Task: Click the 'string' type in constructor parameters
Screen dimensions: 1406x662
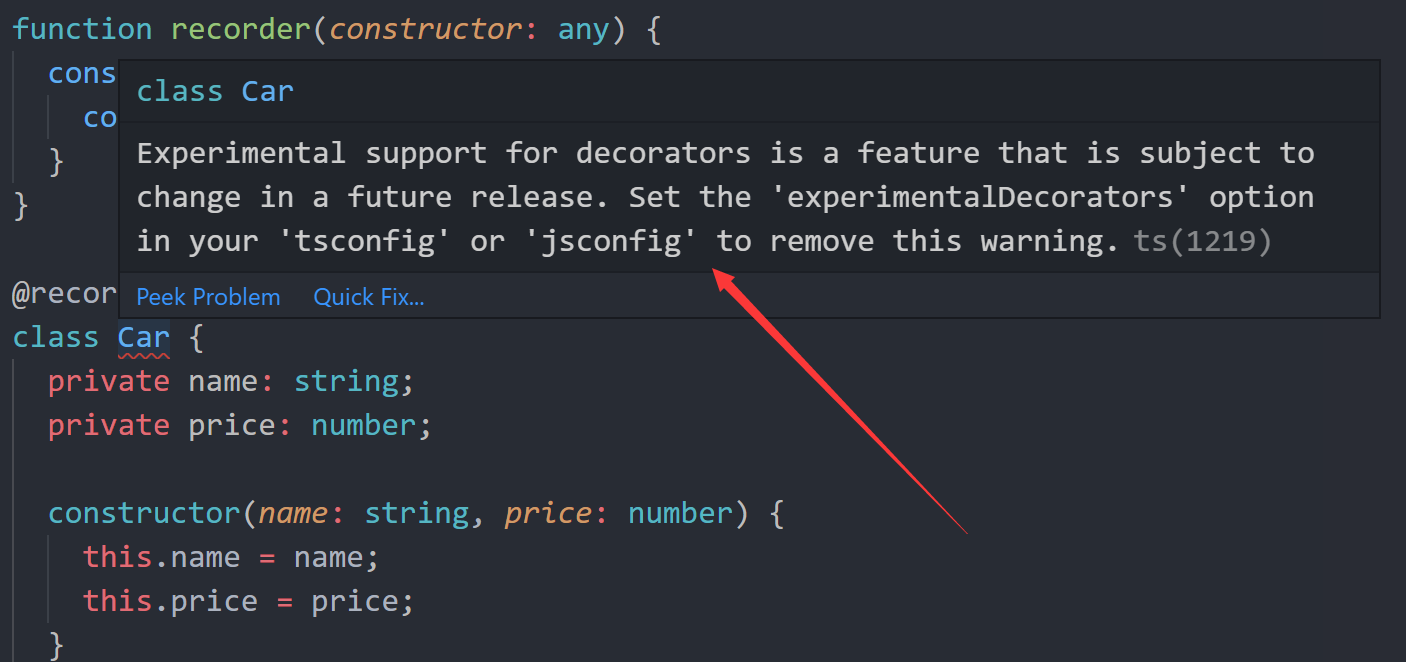Action: click(417, 514)
